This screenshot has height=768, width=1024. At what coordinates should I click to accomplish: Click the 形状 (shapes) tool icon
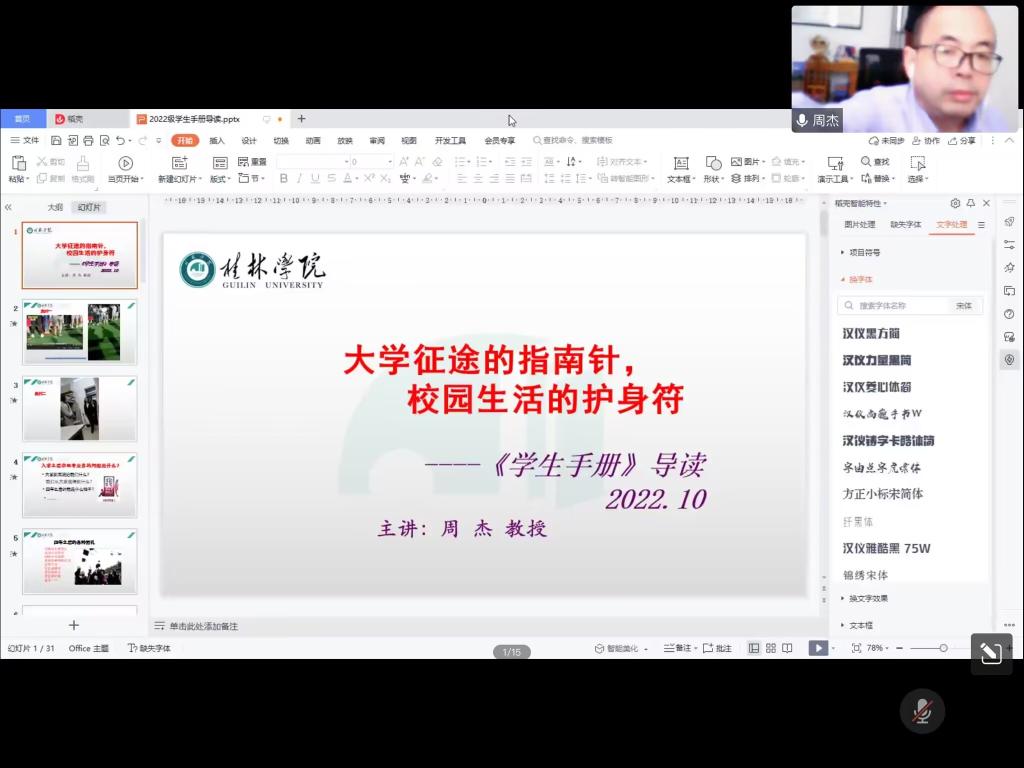coord(713,163)
